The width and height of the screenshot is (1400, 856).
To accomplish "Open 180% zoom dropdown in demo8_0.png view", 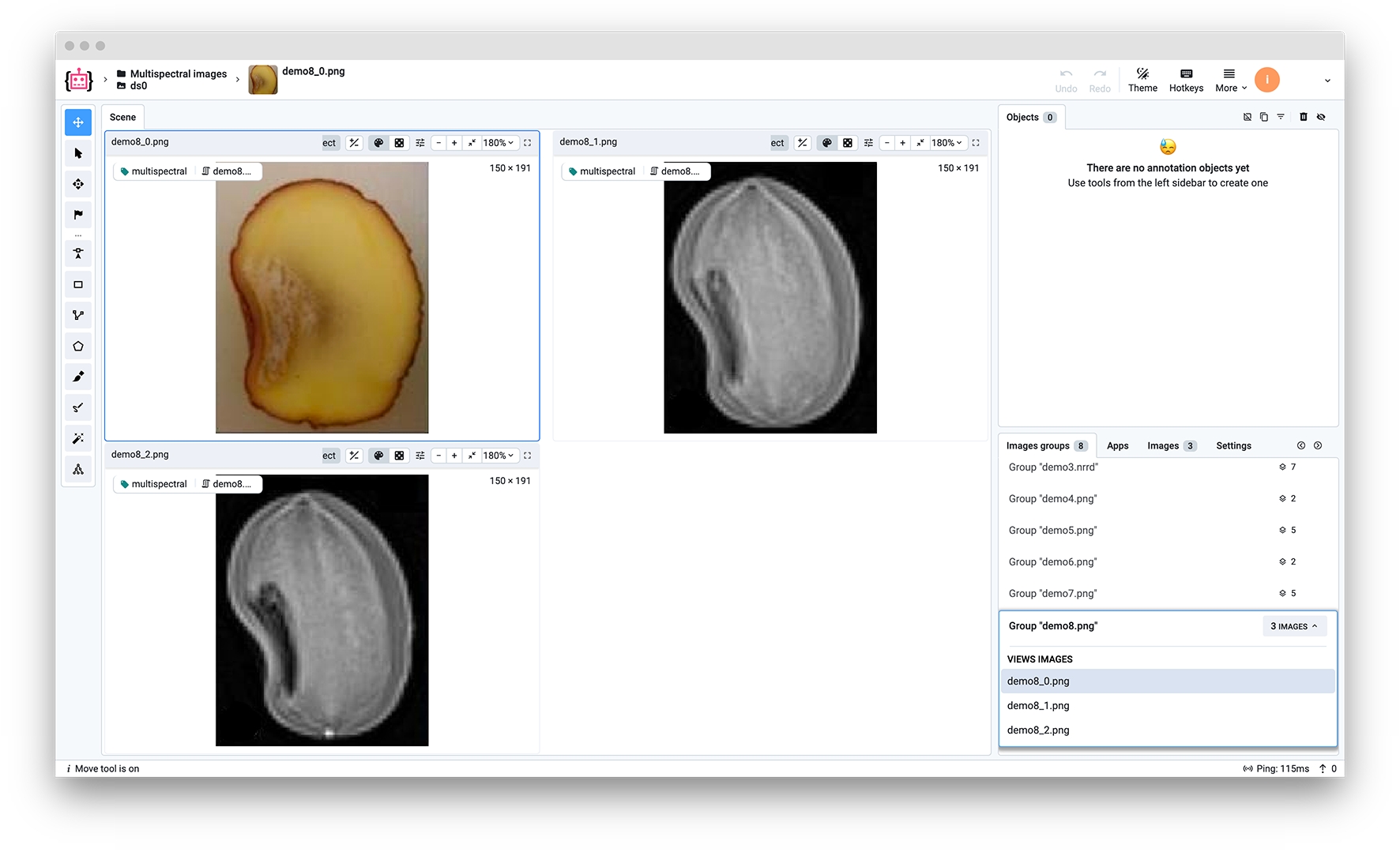I will (499, 143).
